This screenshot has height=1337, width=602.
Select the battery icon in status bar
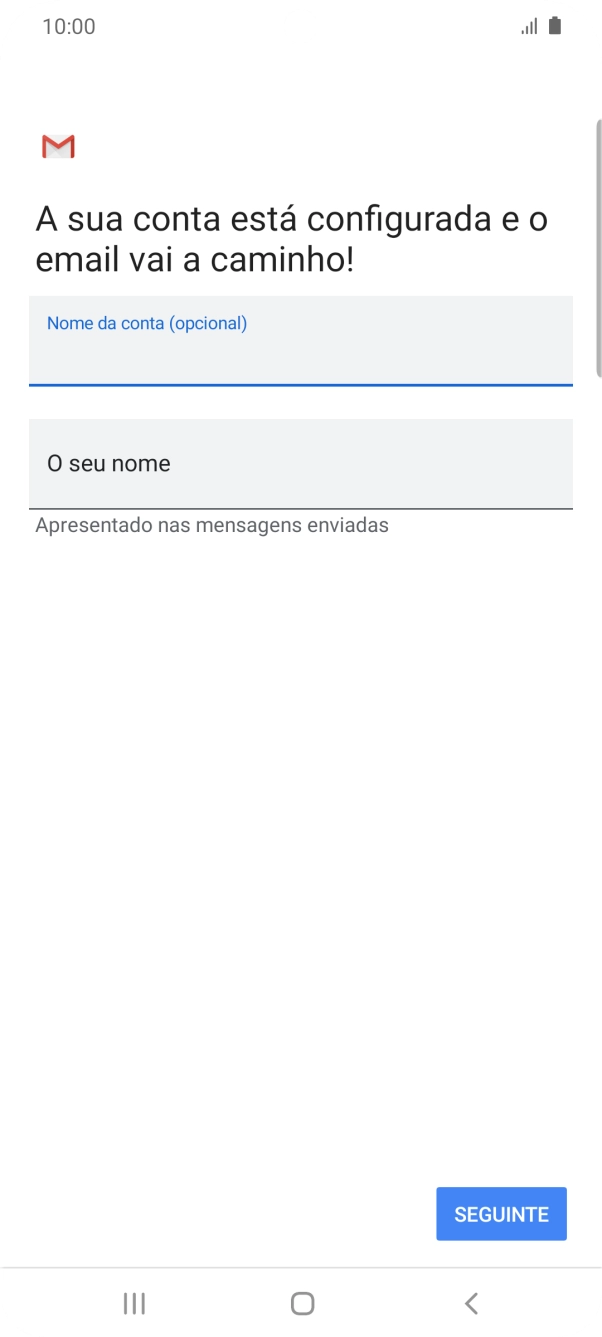coord(556,26)
